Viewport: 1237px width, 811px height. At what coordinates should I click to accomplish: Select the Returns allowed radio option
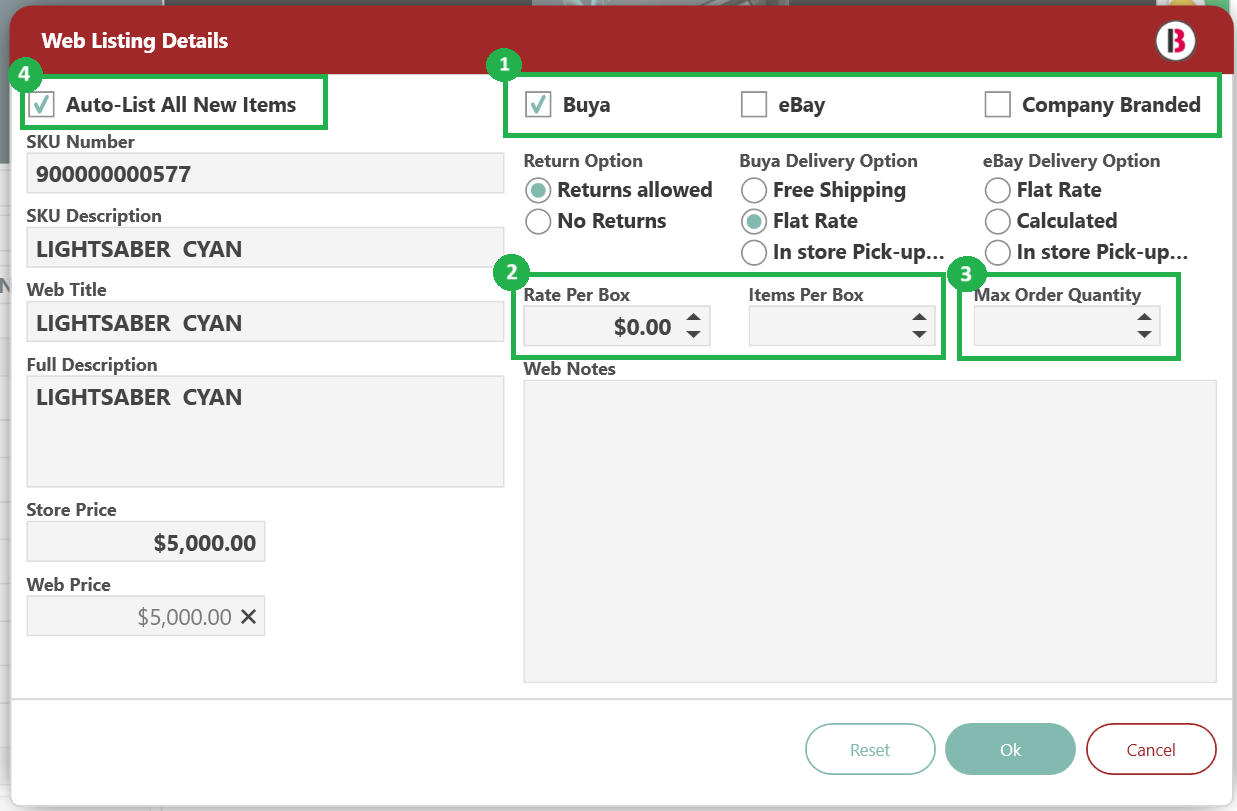click(538, 190)
